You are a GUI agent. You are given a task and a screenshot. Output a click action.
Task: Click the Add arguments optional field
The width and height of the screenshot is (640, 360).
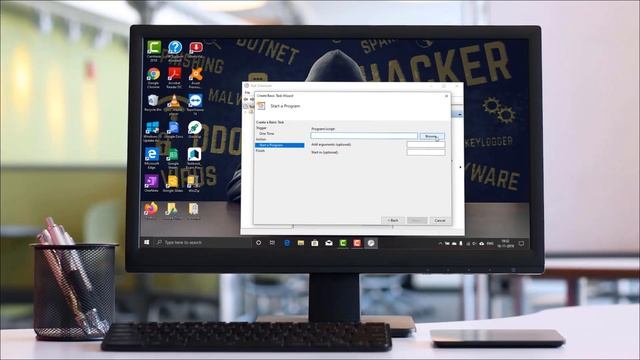point(426,144)
